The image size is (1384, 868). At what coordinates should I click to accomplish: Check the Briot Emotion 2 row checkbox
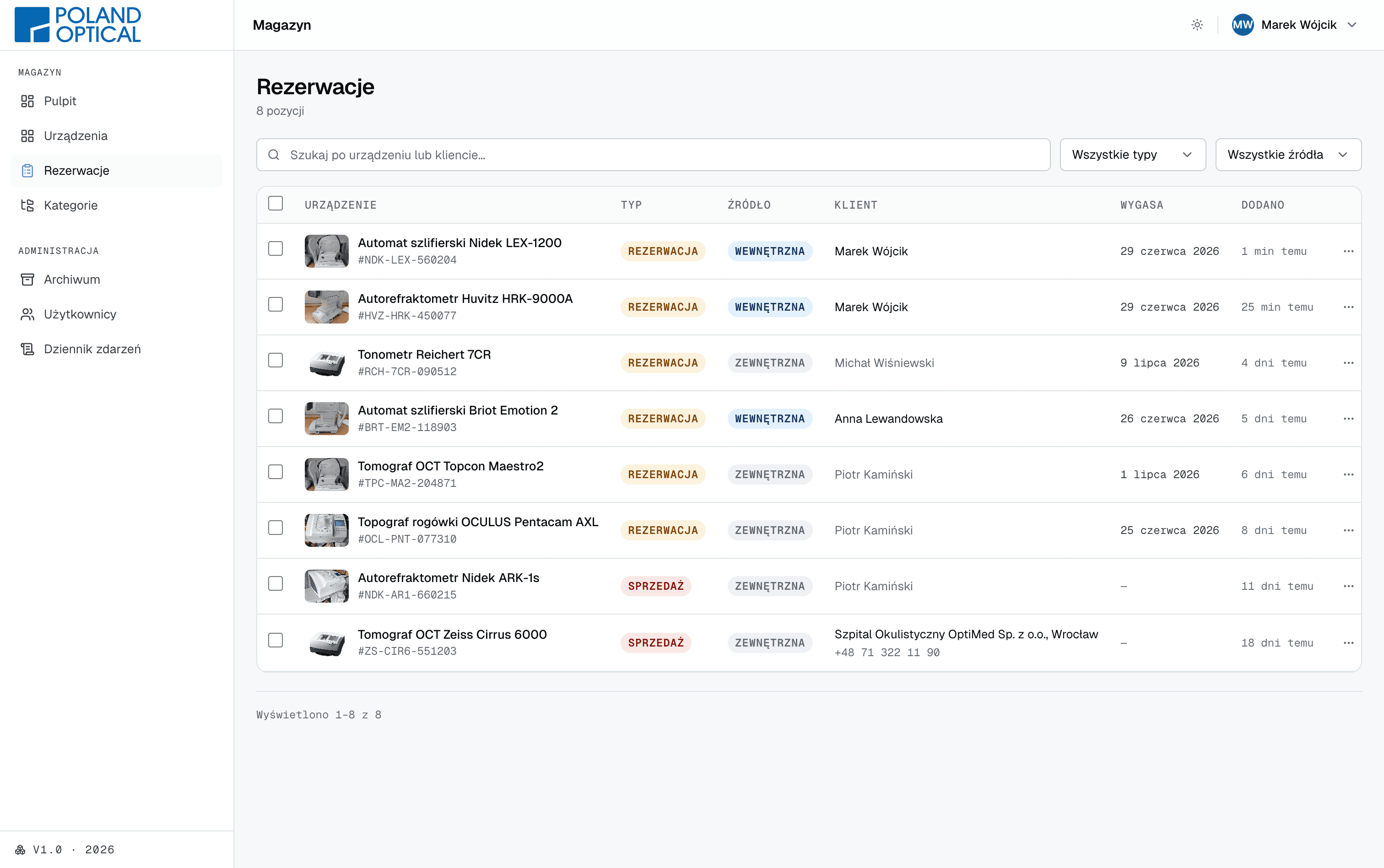point(276,416)
